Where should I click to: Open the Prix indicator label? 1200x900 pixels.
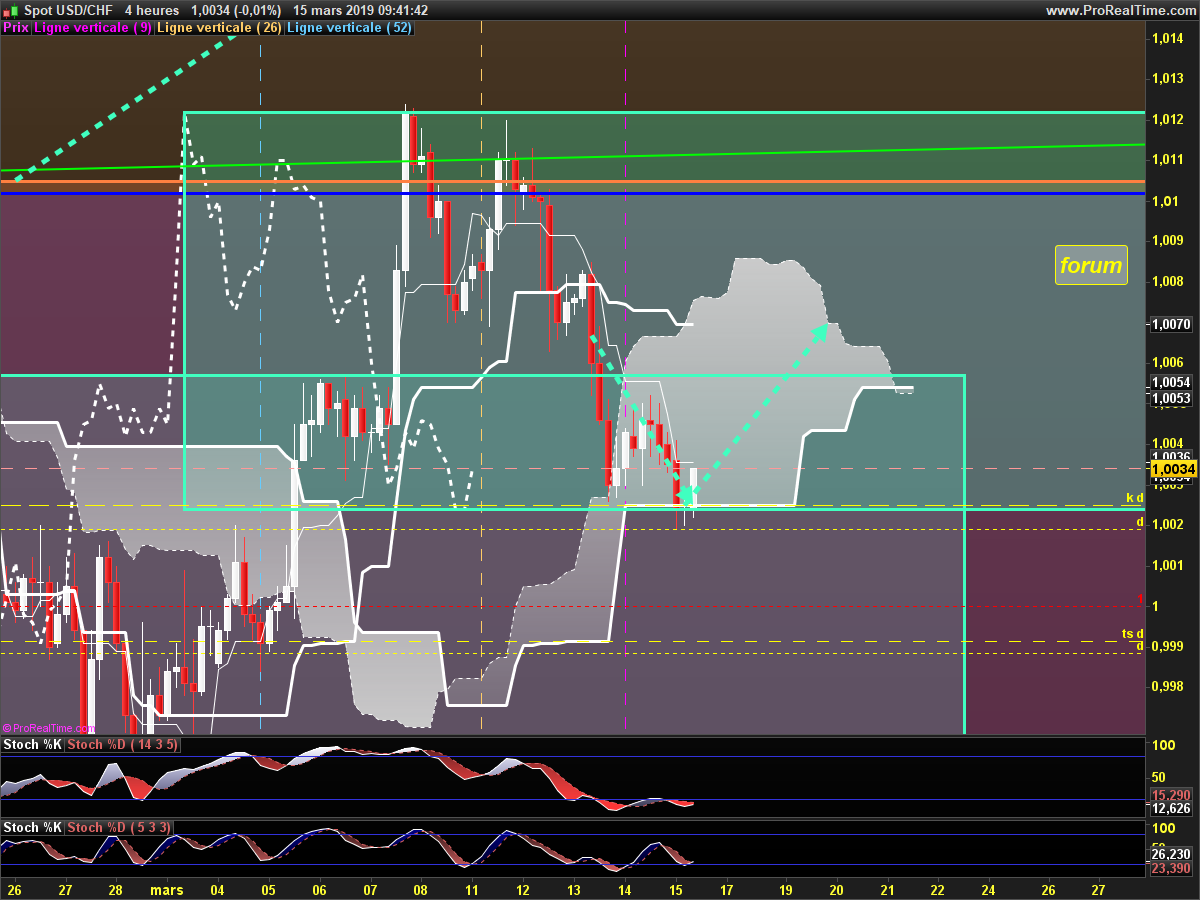(16, 28)
